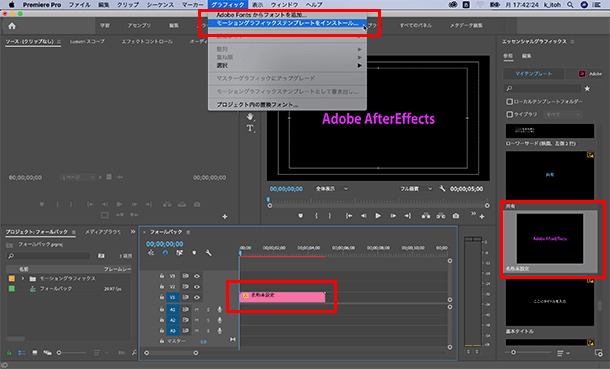610x369 pixels.
Task: Select the Type tool in the toolbar
Action: click(x=250, y=128)
